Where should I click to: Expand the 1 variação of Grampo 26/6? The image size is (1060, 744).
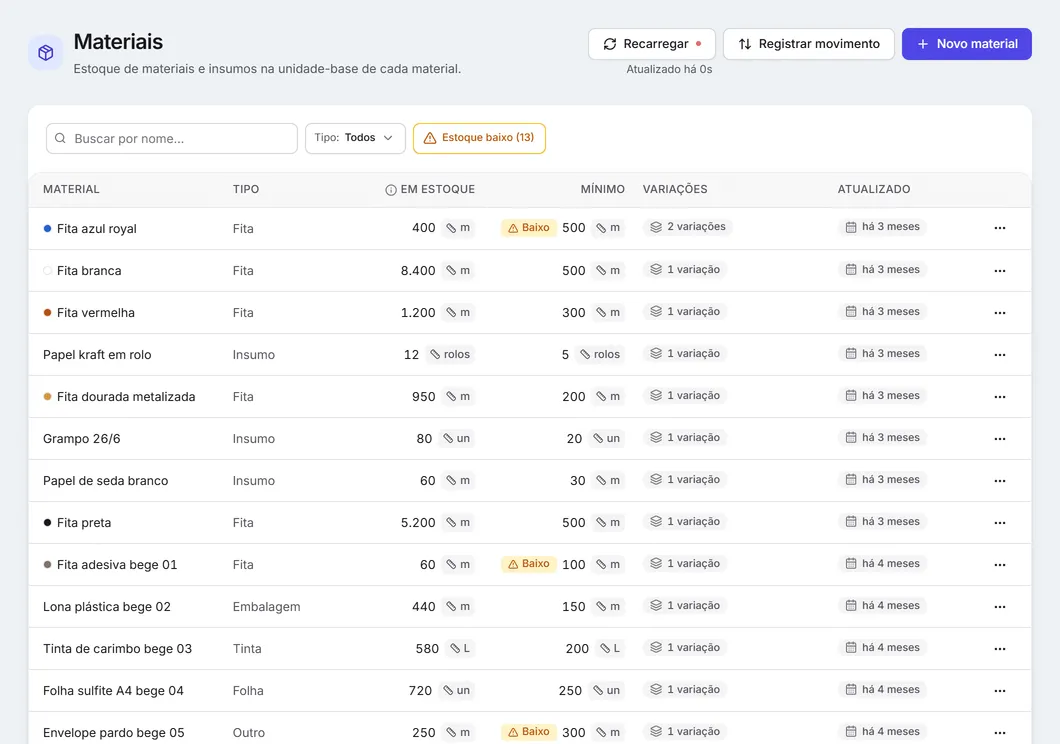(x=685, y=438)
